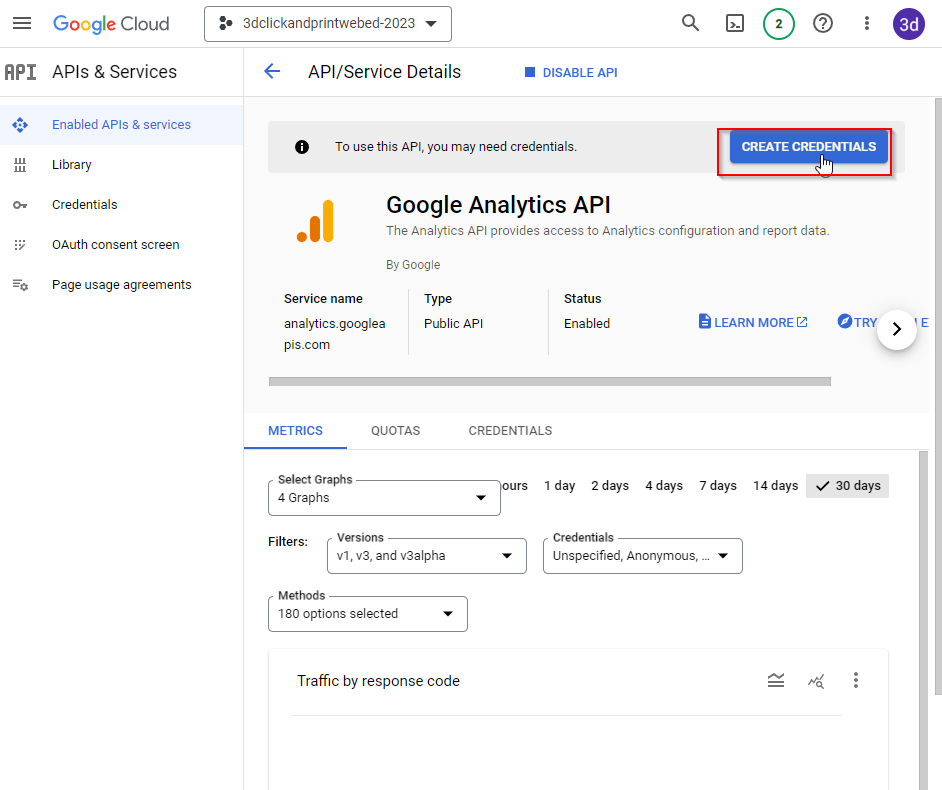
Task: Select the 7 days time range
Action: pos(717,486)
